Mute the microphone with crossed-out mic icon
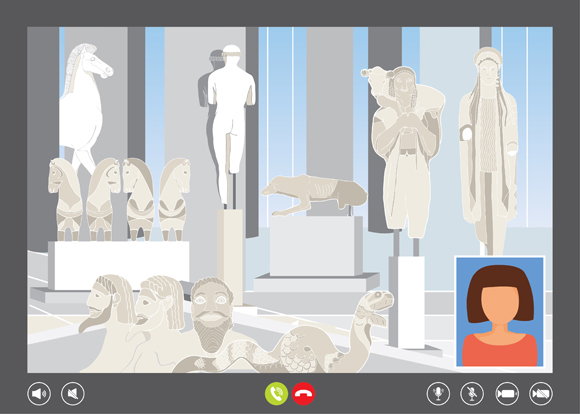 472,394
